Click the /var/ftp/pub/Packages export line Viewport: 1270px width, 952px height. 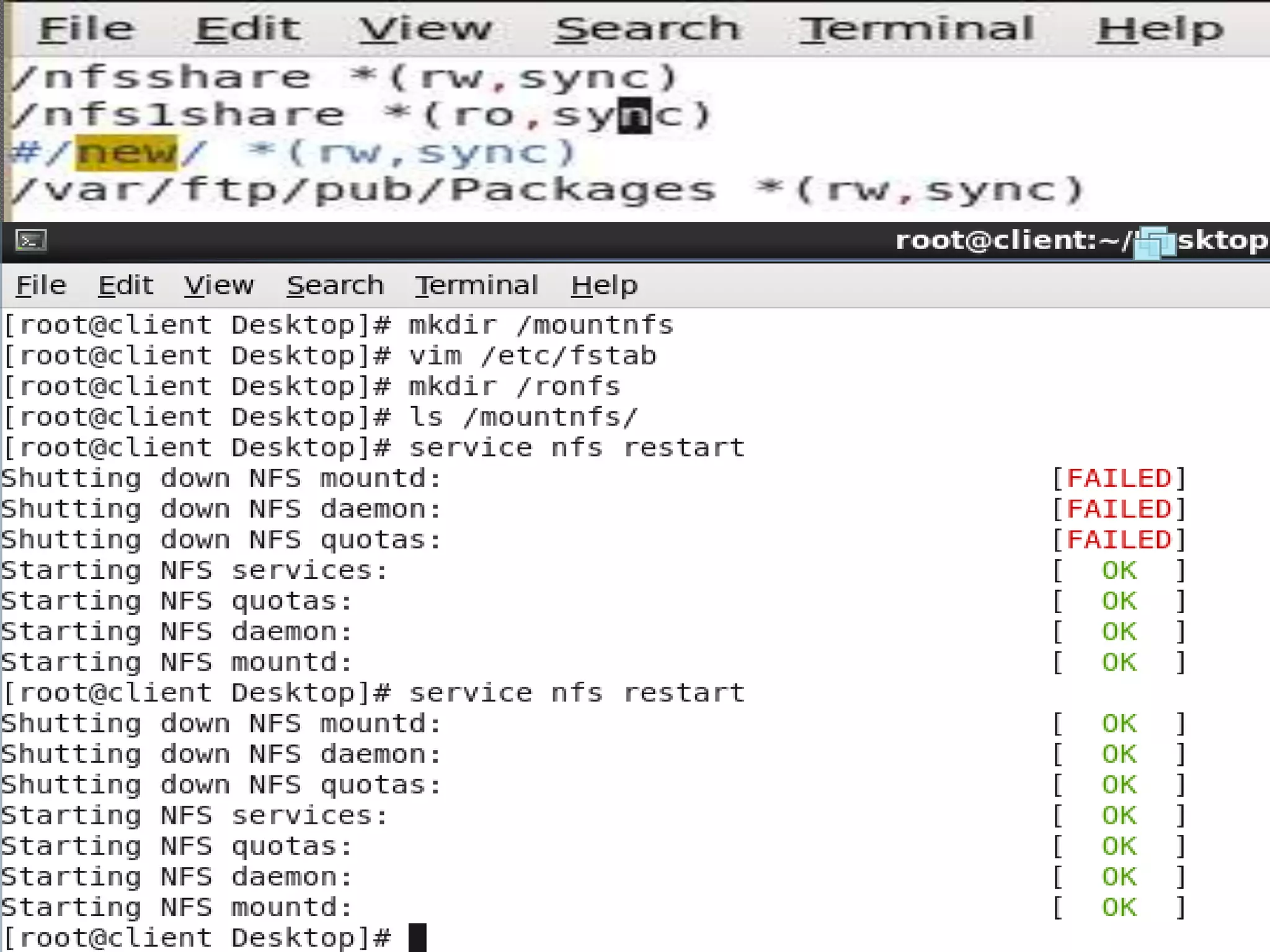pyautogui.click(x=546, y=190)
